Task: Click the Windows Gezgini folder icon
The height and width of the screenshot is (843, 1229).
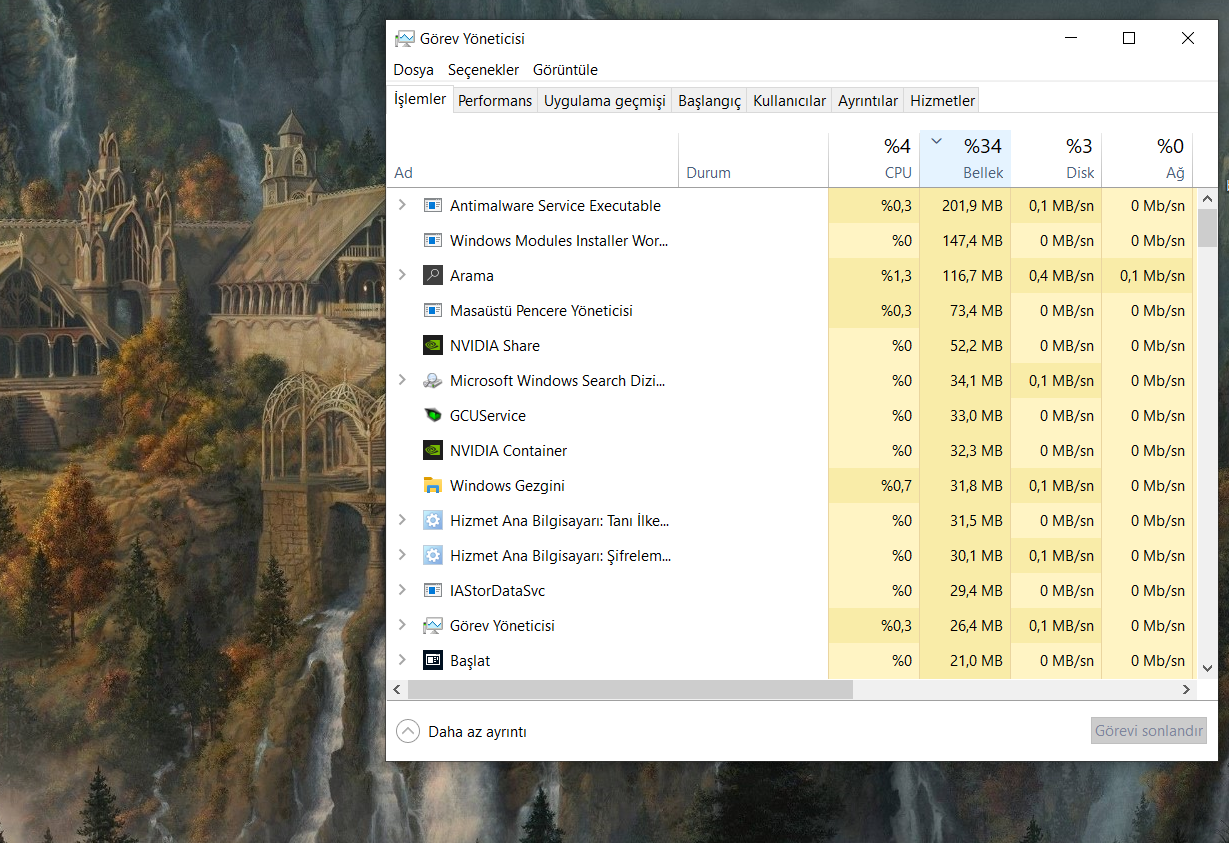Action: (x=433, y=486)
